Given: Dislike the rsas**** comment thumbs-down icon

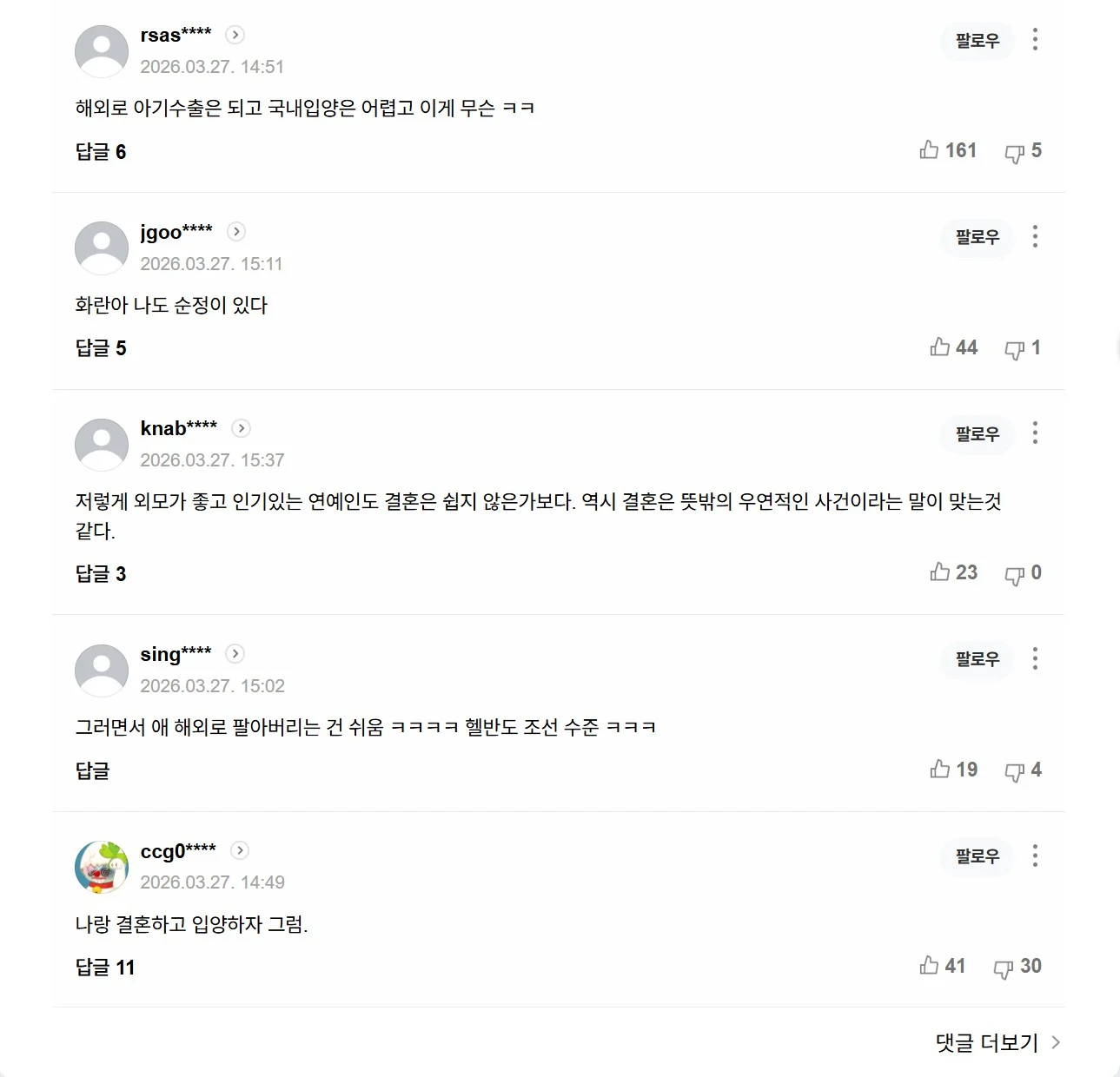Looking at the screenshot, I should tap(1014, 153).
